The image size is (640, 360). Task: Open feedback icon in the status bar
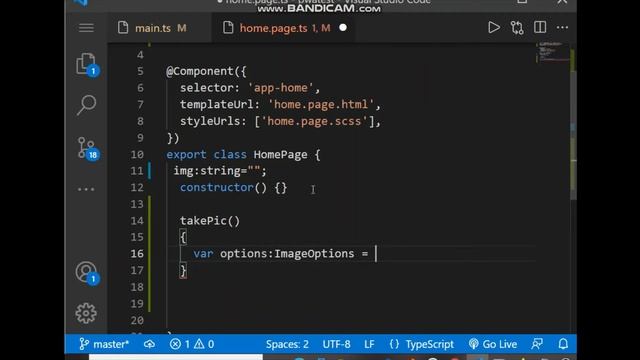[x=537, y=344]
